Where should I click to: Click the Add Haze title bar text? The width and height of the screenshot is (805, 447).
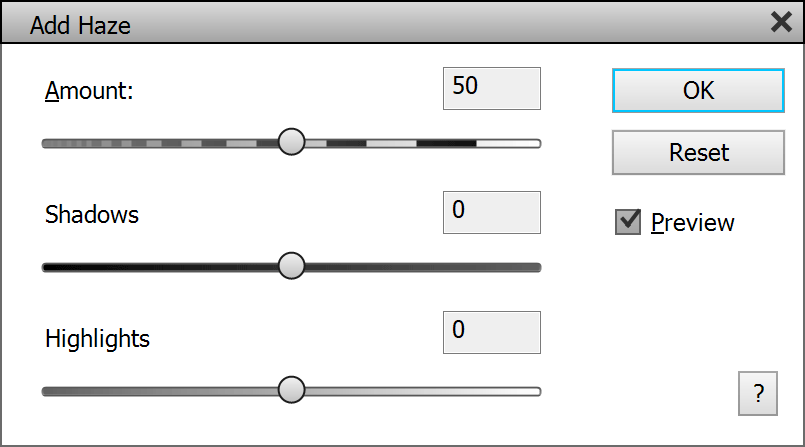click(80, 25)
